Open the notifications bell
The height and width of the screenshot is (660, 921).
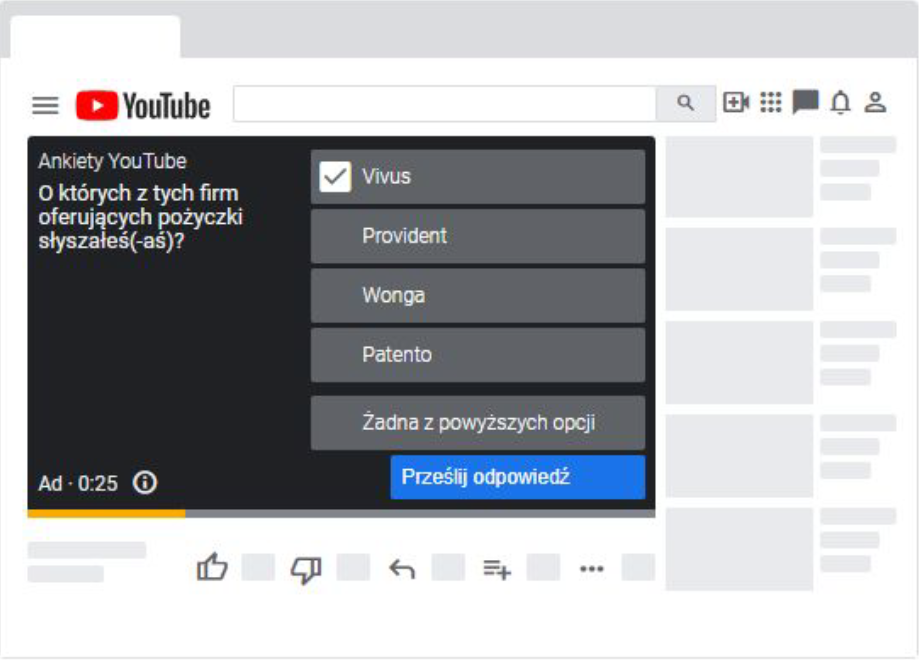click(841, 102)
